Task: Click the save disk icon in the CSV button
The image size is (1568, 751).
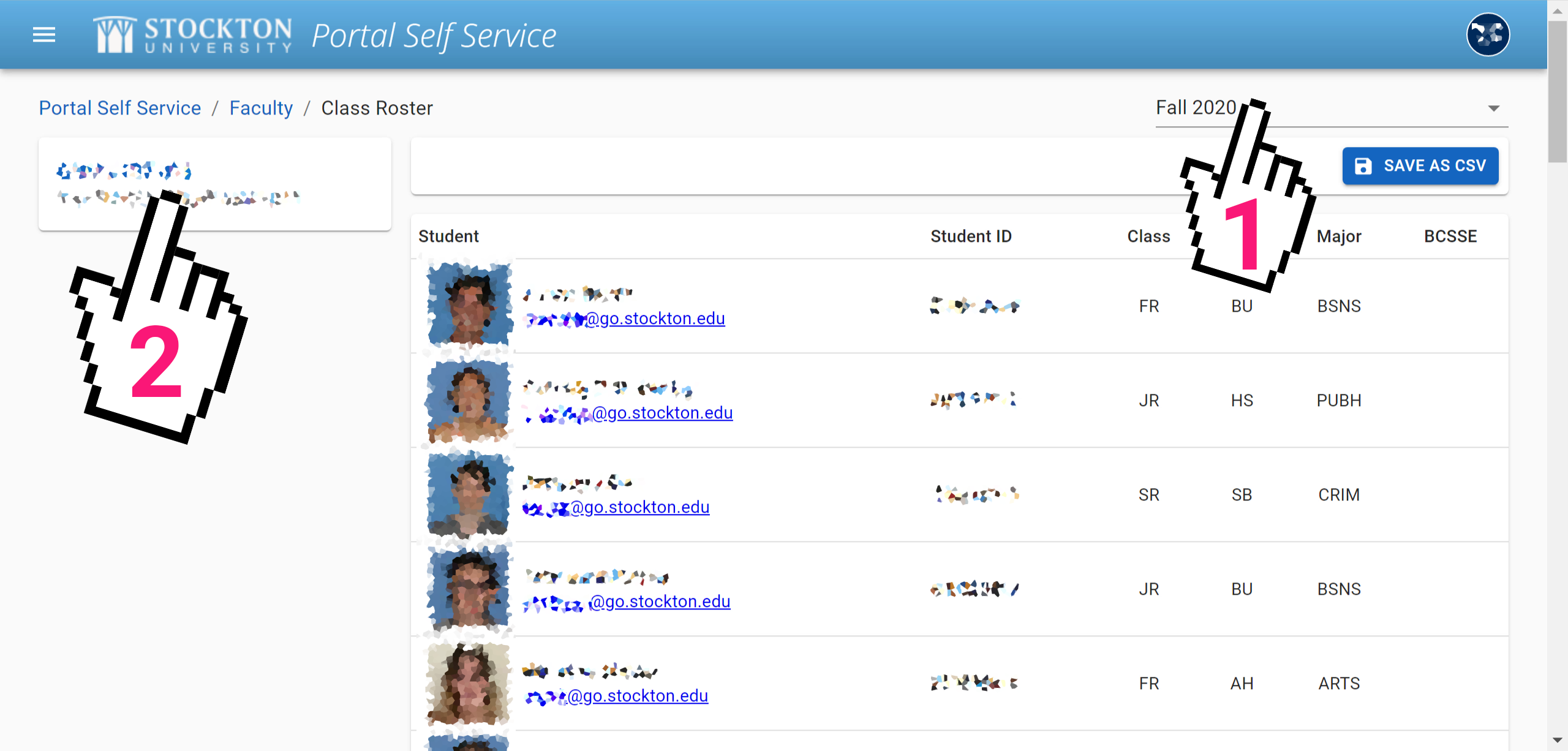Action: click(x=1363, y=166)
